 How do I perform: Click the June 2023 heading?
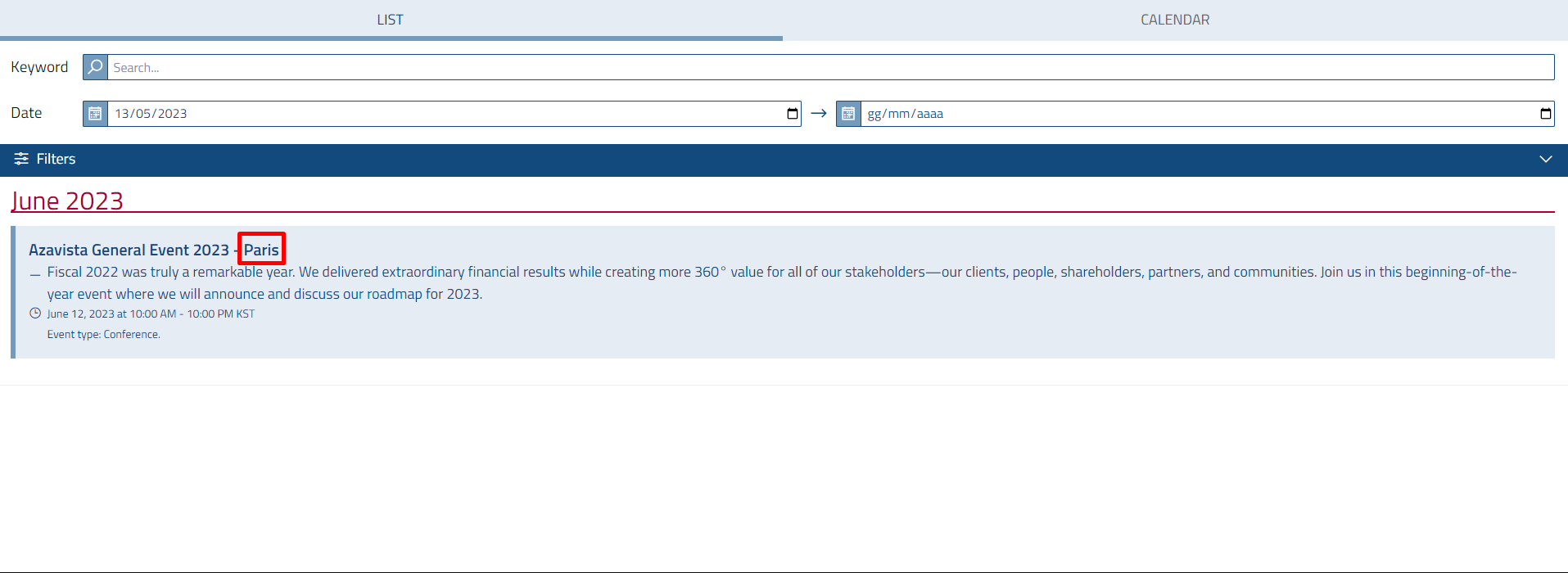pyautogui.click(x=67, y=201)
